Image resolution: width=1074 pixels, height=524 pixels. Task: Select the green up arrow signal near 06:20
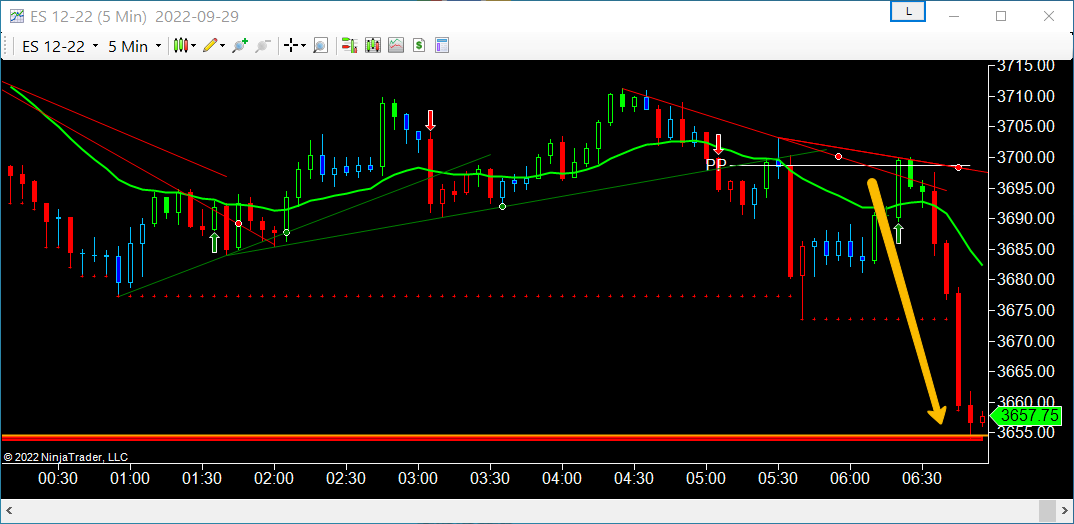(x=899, y=233)
